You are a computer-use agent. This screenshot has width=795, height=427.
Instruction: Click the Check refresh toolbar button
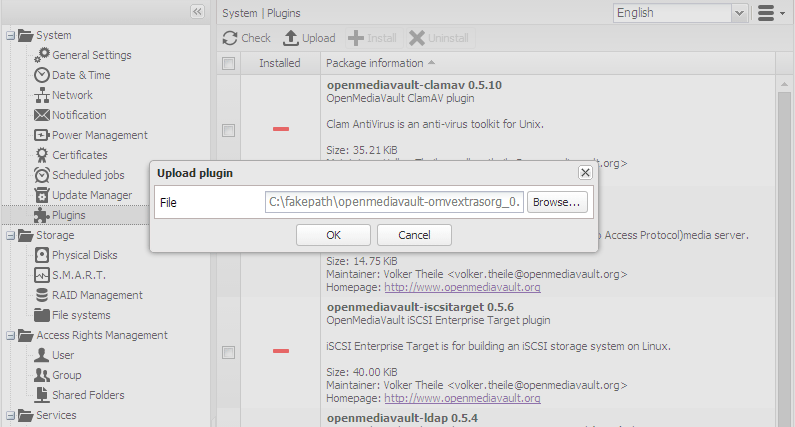pyautogui.click(x=246, y=38)
